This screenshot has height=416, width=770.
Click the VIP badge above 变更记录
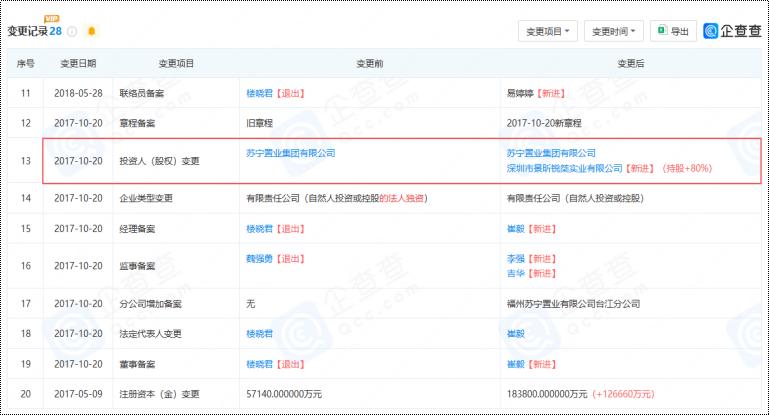coord(52,19)
